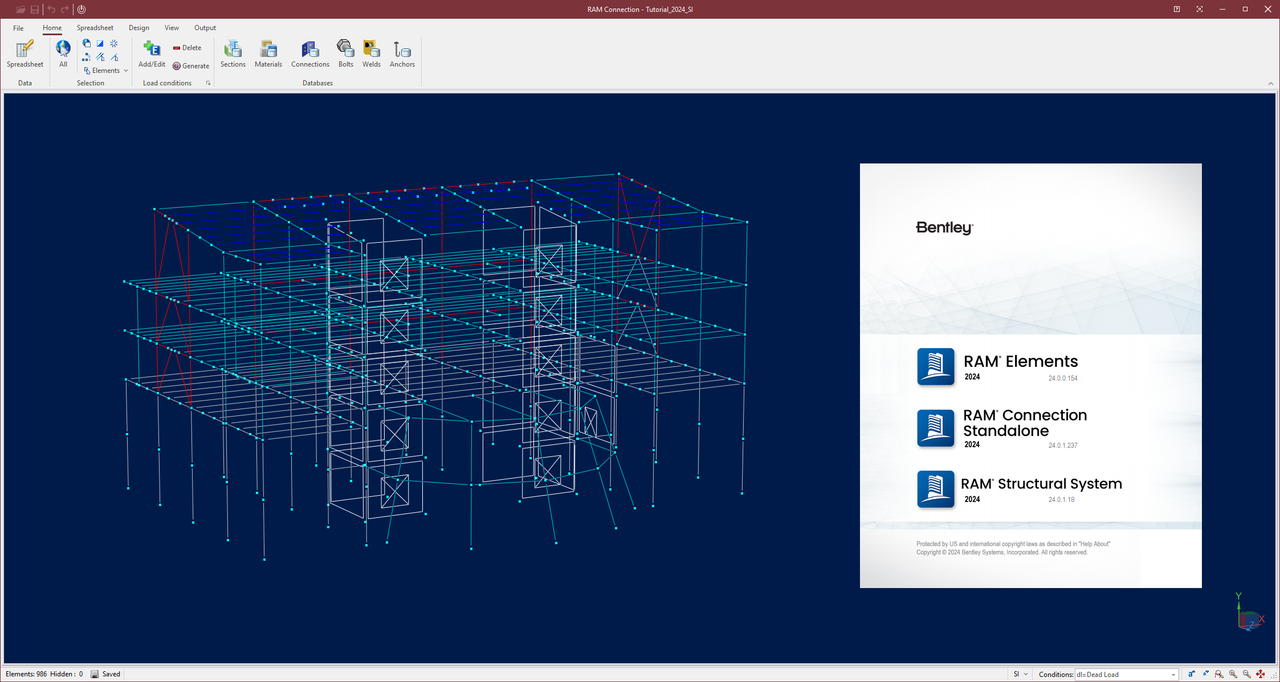Switch to the View ribbon tab
Viewport: 1280px width, 682px height.
pyautogui.click(x=172, y=28)
